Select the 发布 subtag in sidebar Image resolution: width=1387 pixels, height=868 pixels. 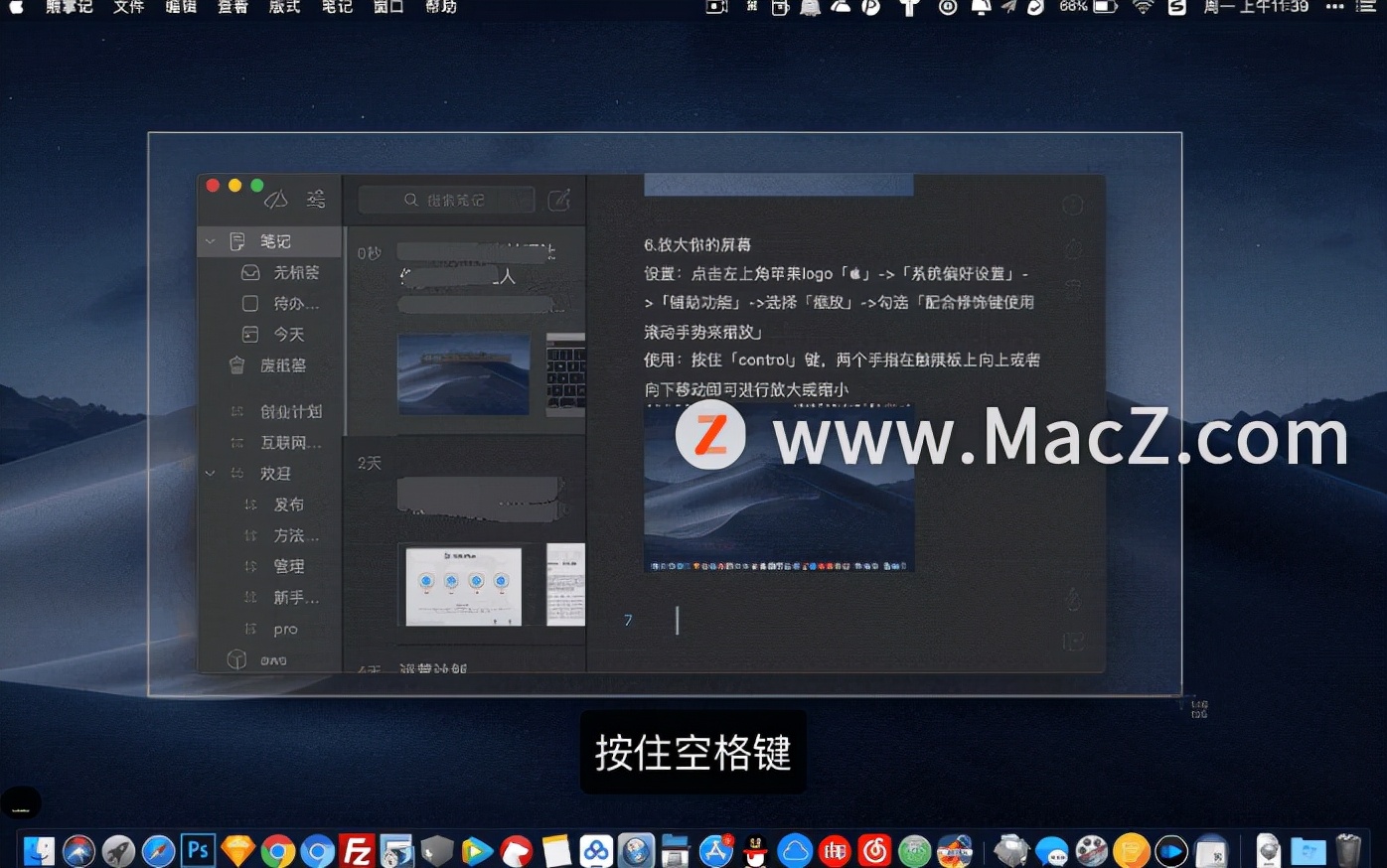[x=289, y=504]
